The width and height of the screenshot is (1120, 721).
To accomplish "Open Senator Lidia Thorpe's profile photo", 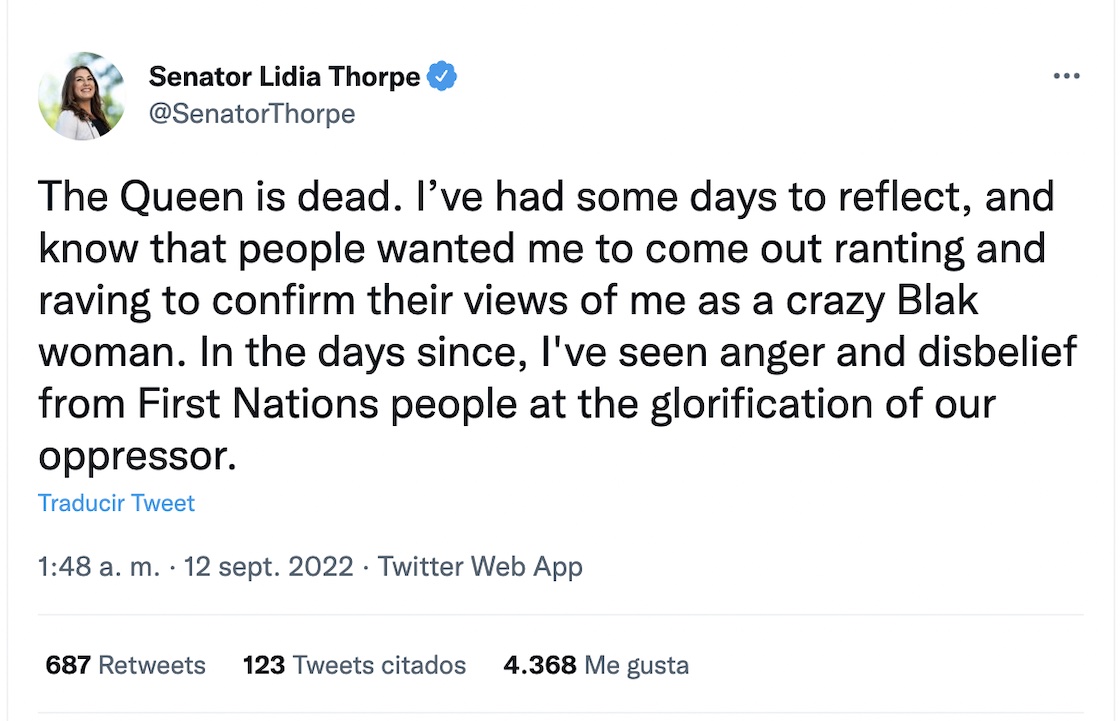I will point(82,96).
